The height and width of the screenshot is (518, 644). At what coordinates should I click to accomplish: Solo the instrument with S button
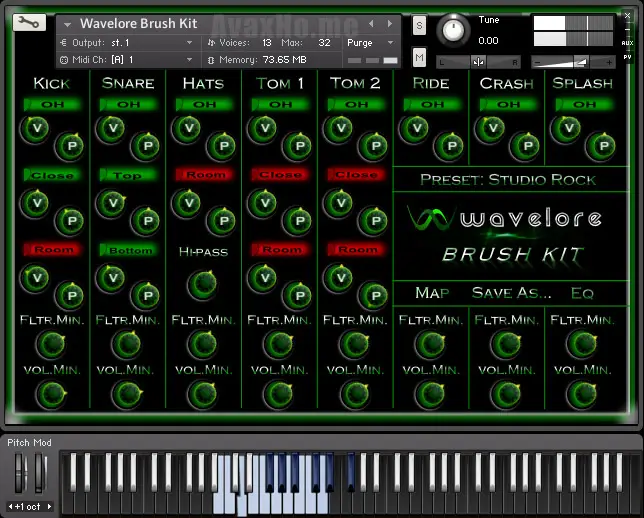pyautogui.click(x=419, y=26)
